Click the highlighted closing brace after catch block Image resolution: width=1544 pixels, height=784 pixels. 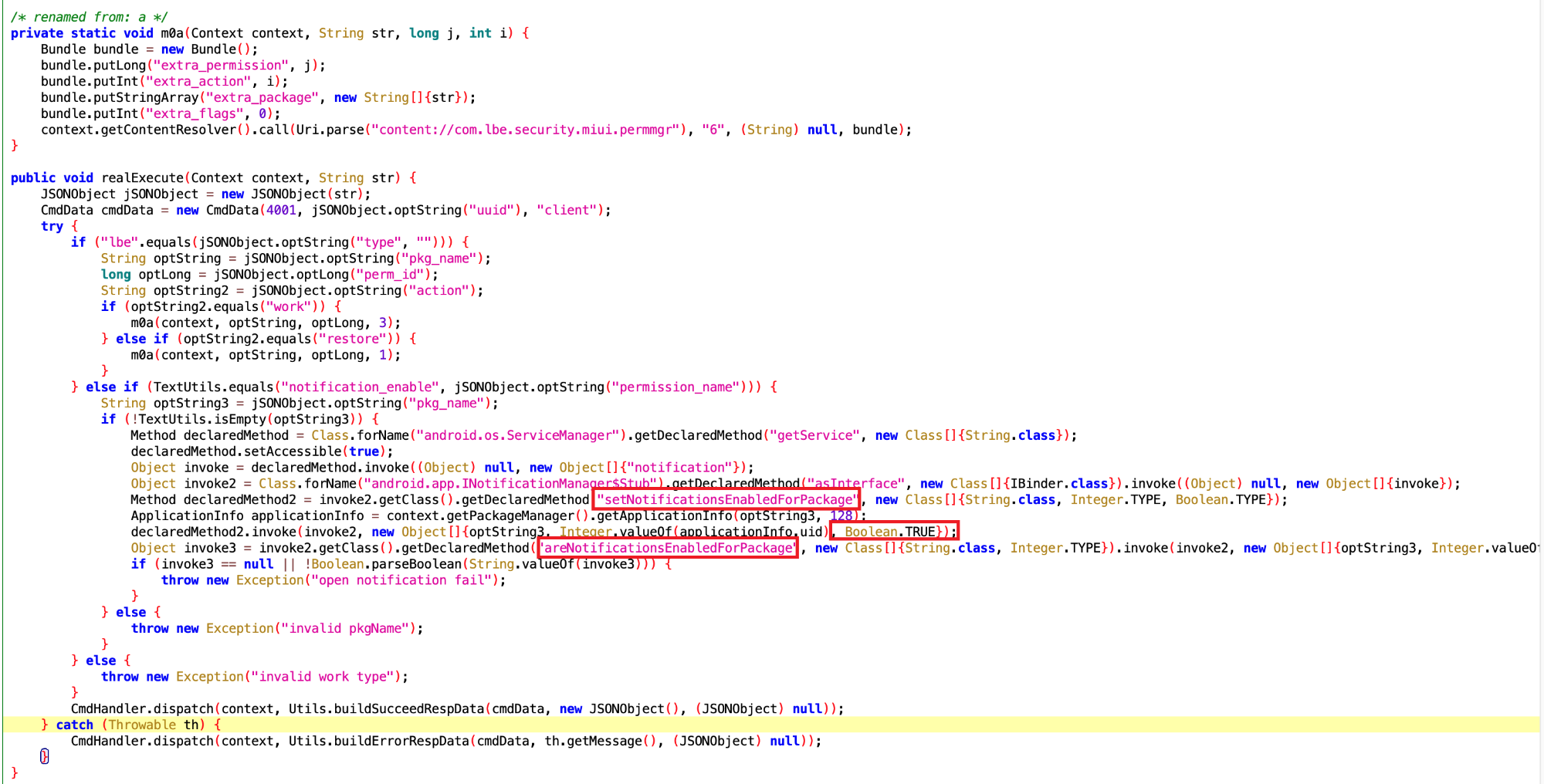pyautogui.click(x=44, y=756)
